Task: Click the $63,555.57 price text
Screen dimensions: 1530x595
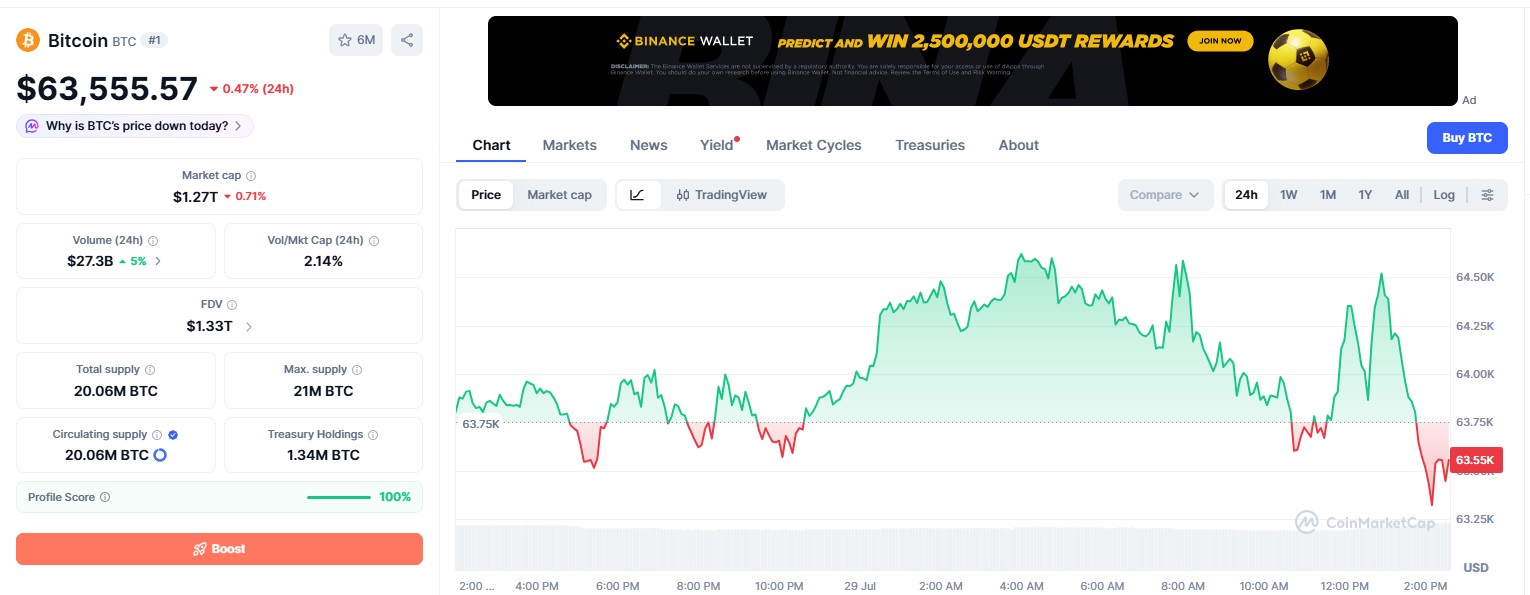Action: [x=107, y=89]
